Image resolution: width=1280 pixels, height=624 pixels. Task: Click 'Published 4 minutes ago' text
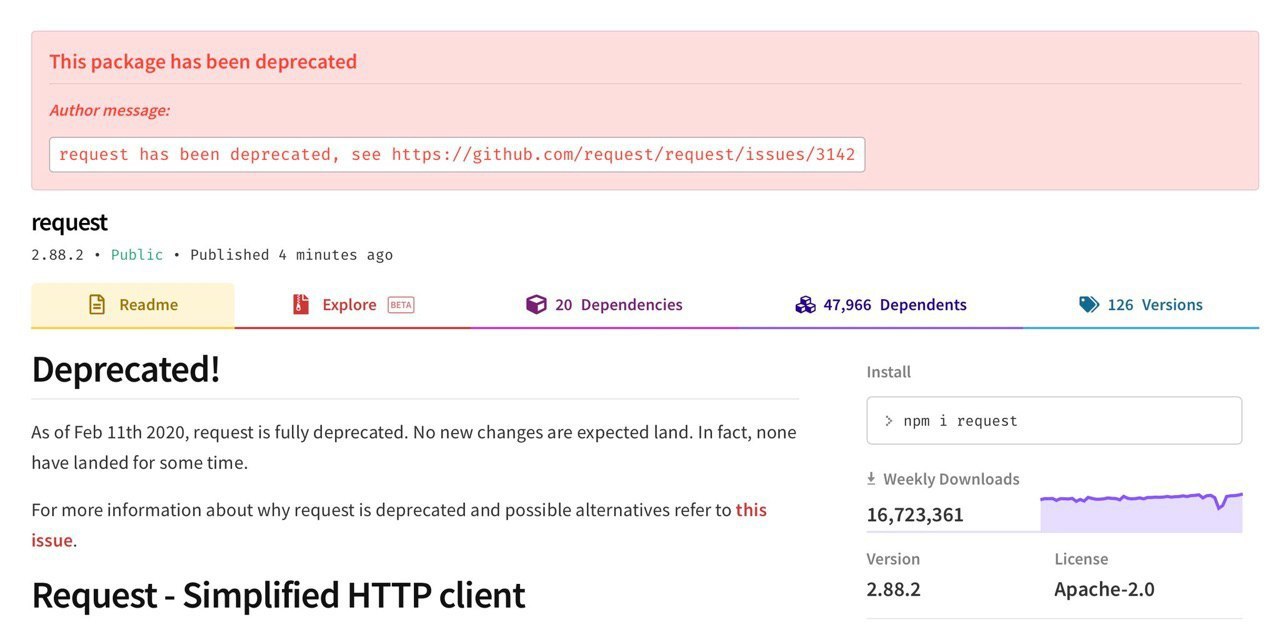click(x=291, y=255)
